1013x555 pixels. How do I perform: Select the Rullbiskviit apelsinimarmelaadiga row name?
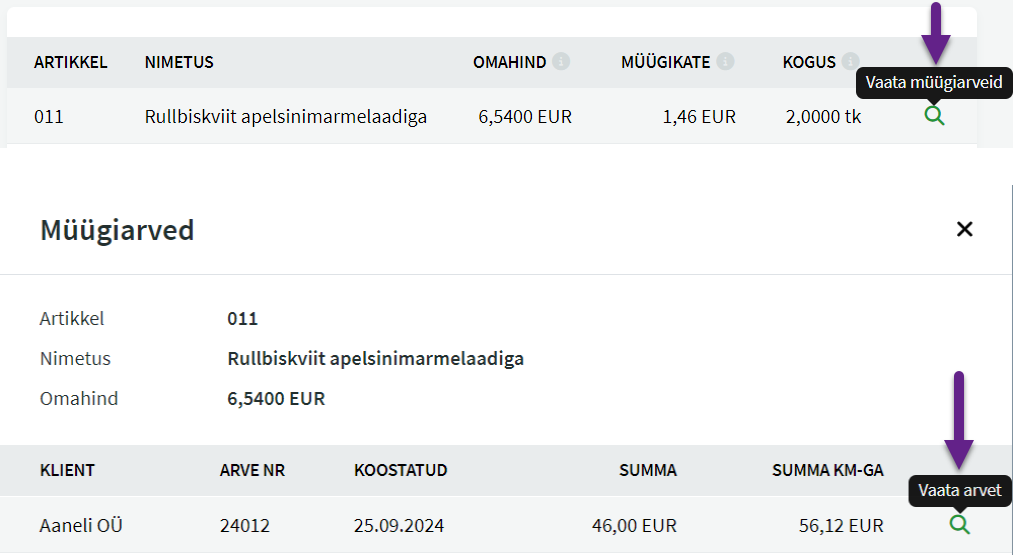pos(286,116)
